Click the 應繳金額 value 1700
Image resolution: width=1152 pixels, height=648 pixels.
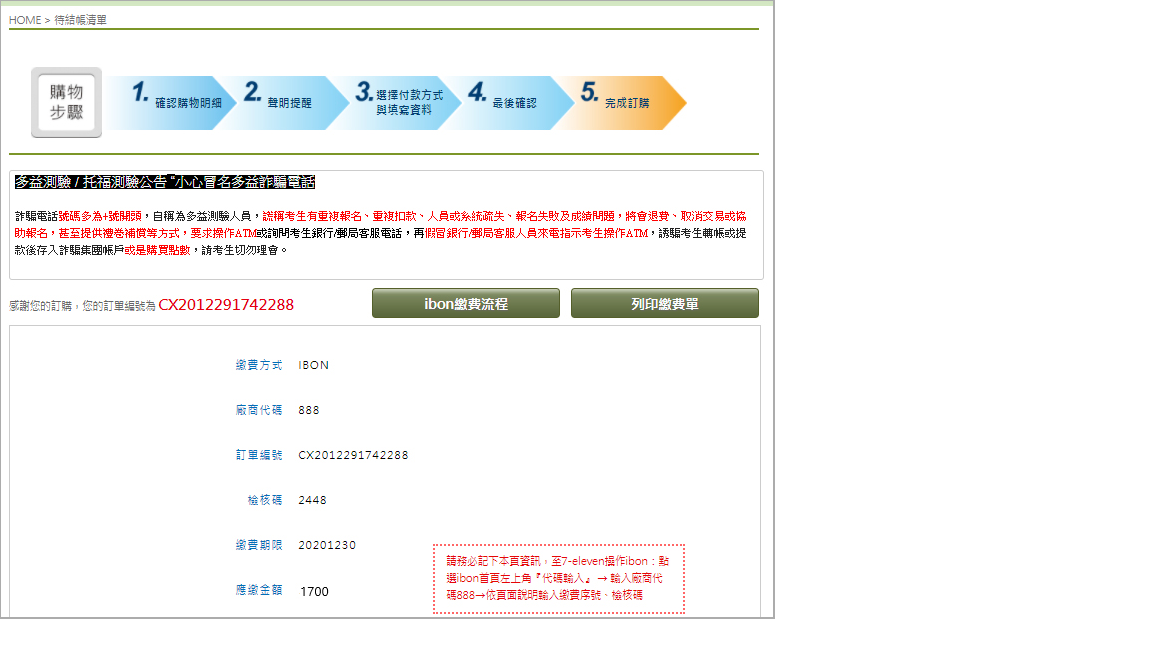pyautogui.click(x=314, y=592)
